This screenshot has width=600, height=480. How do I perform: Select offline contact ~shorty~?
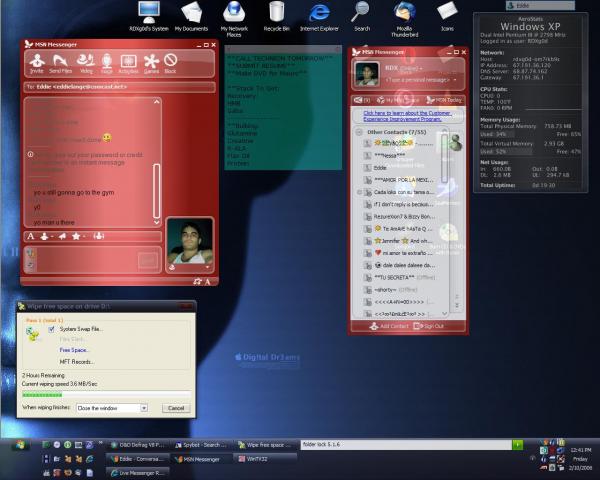(x=398, y=290)
